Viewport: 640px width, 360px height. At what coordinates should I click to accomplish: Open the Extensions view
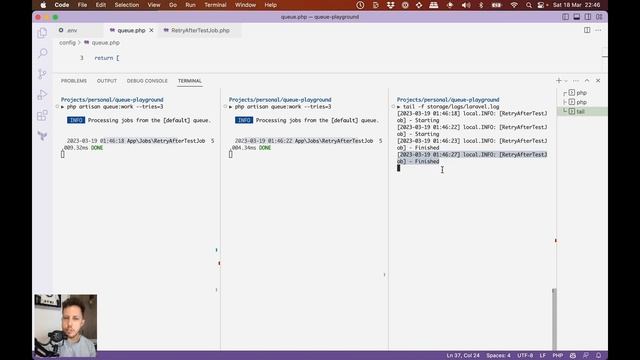[42, 116]
